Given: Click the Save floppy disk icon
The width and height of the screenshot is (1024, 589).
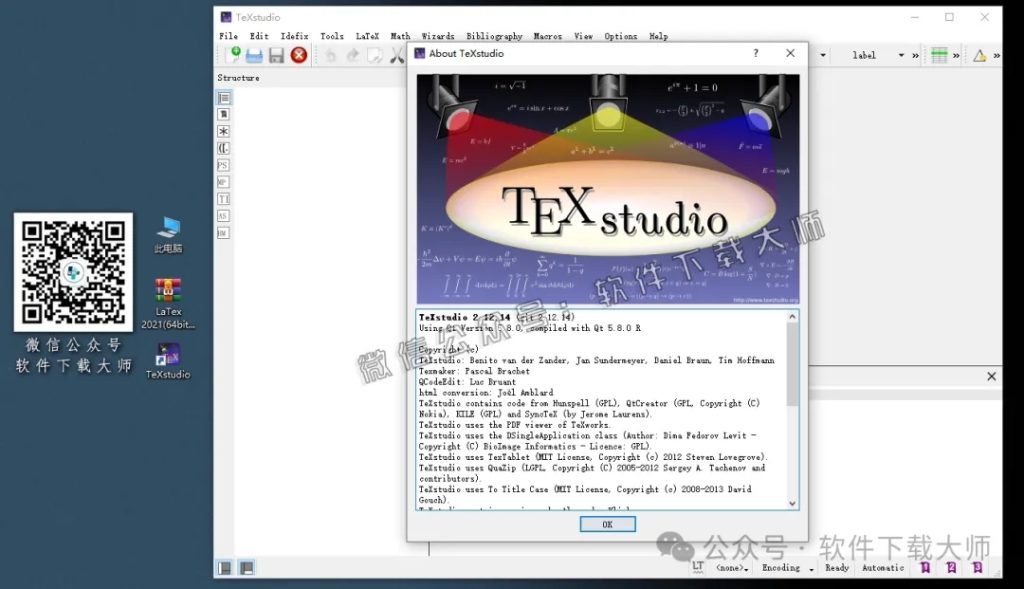Looking at the screenshot, I should 276,56.
